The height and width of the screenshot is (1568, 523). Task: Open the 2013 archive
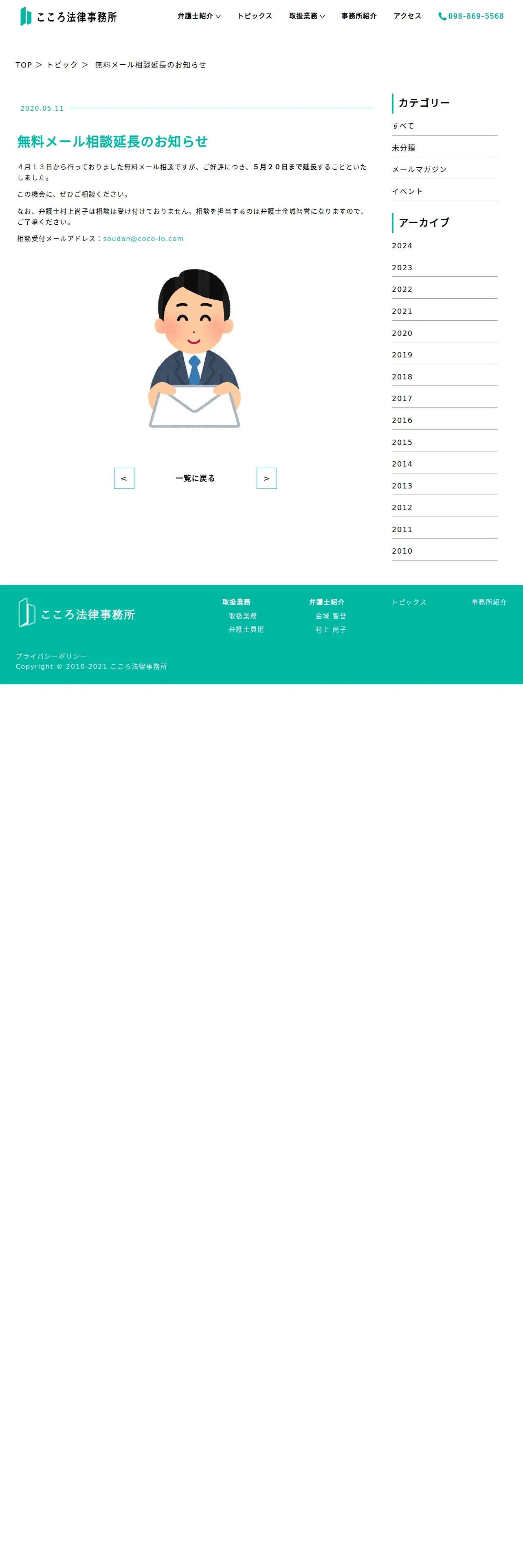[444, 486]
